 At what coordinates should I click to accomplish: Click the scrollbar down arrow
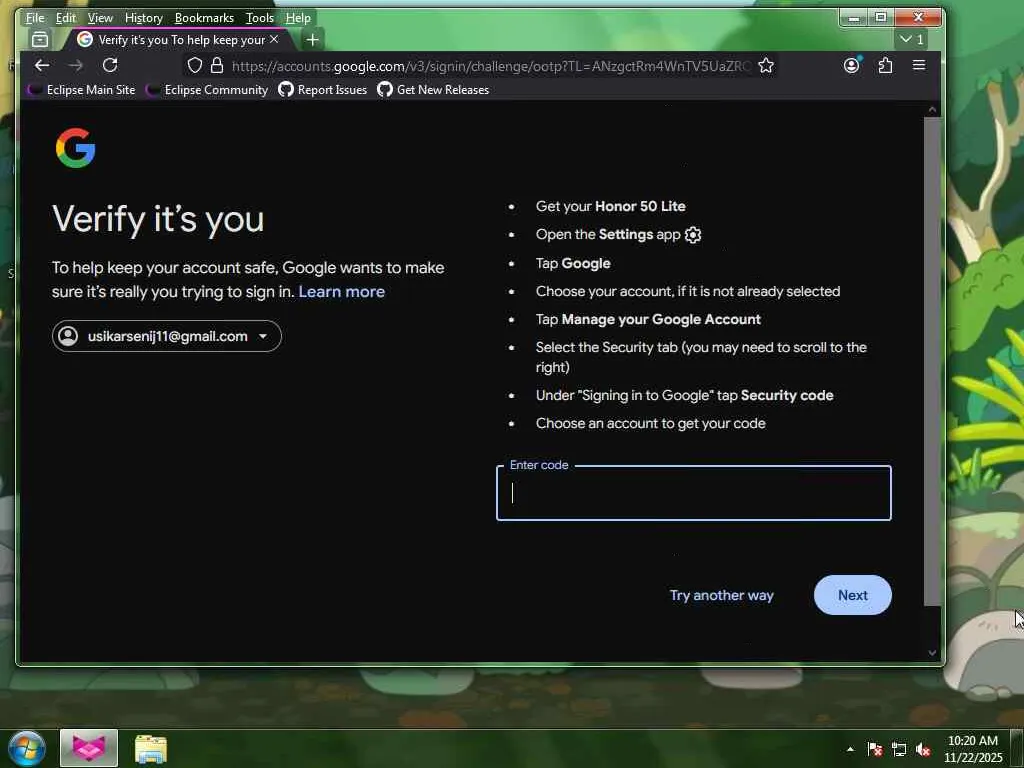[x=932, y=652]
